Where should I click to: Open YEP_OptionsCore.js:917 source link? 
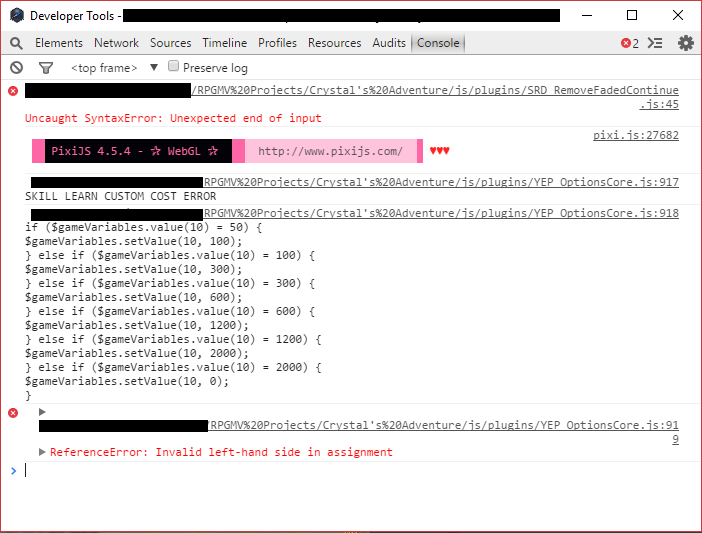point(441,182)
